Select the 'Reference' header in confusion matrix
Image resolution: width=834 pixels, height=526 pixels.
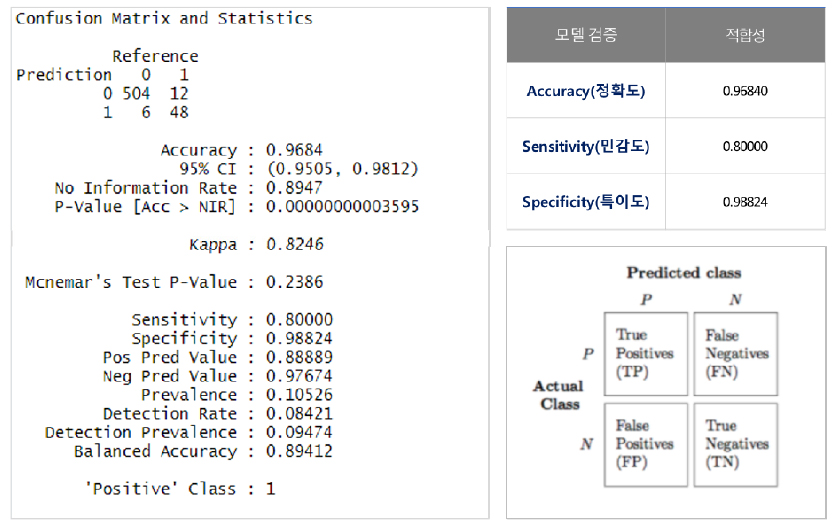[155, 56]
